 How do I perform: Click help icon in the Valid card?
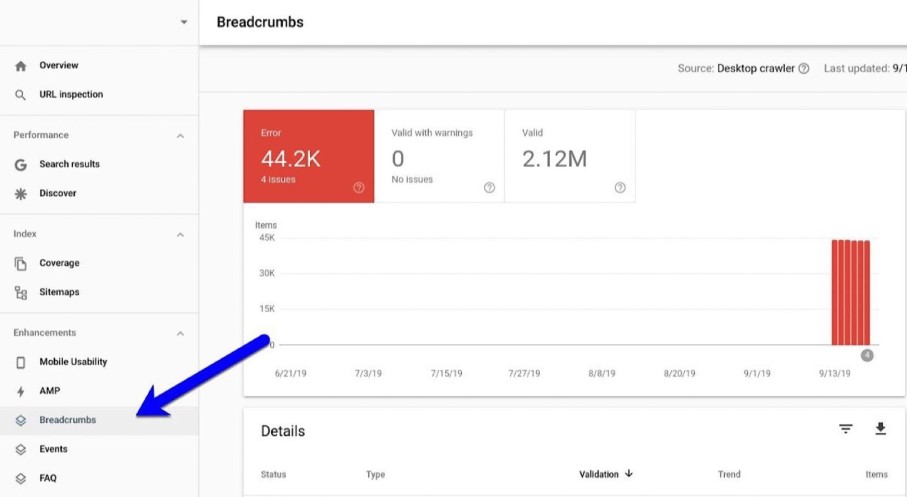click(x=620, y=187)
